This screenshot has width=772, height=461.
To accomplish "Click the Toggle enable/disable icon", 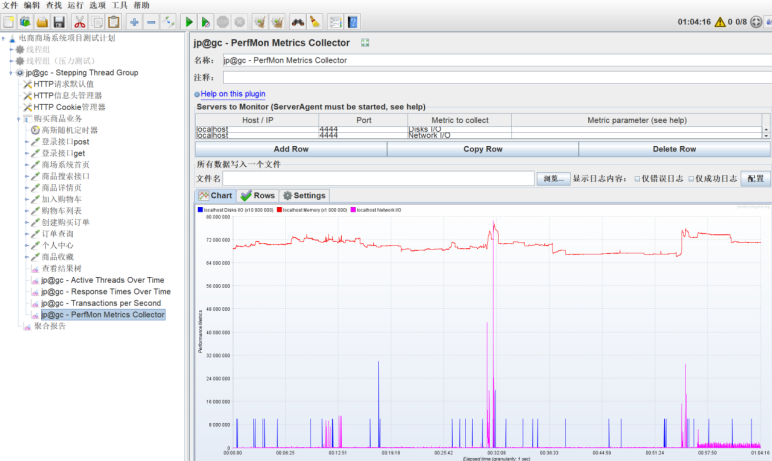I will [168, 22].
